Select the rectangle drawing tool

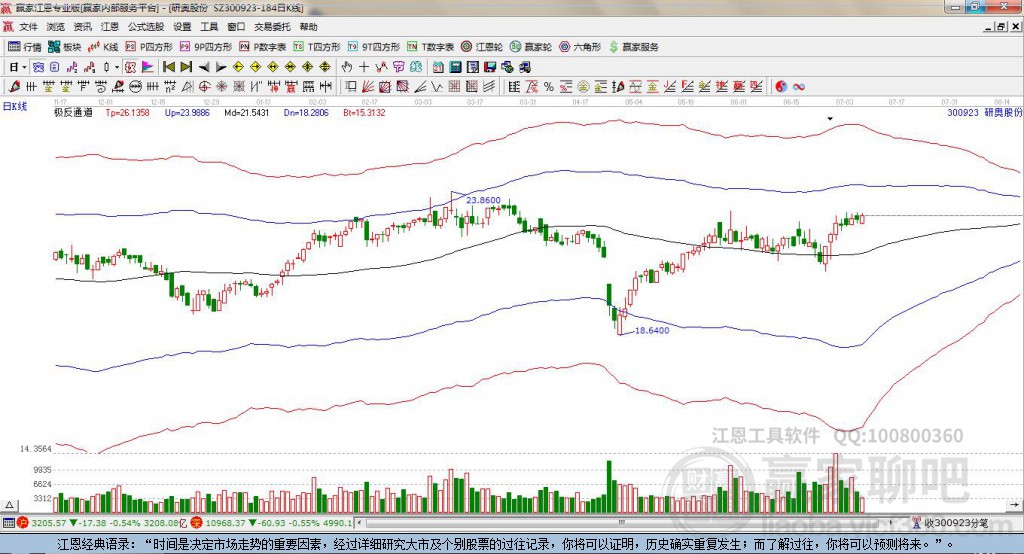pos(351,86)
